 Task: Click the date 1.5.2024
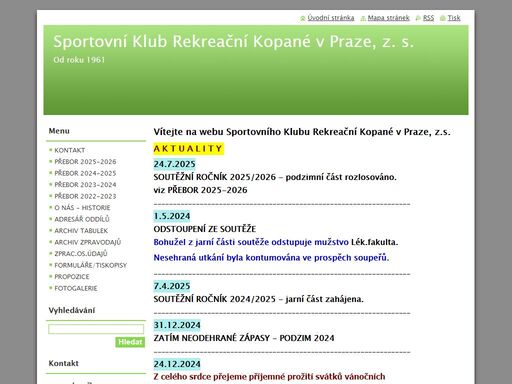pyautogui.click(x=172, y=216)
